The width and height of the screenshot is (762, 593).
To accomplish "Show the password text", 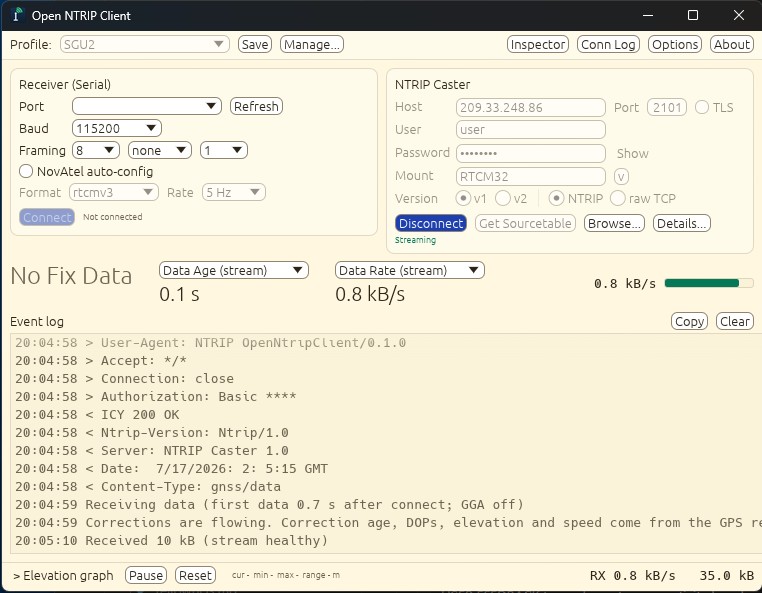I will 633,154.
